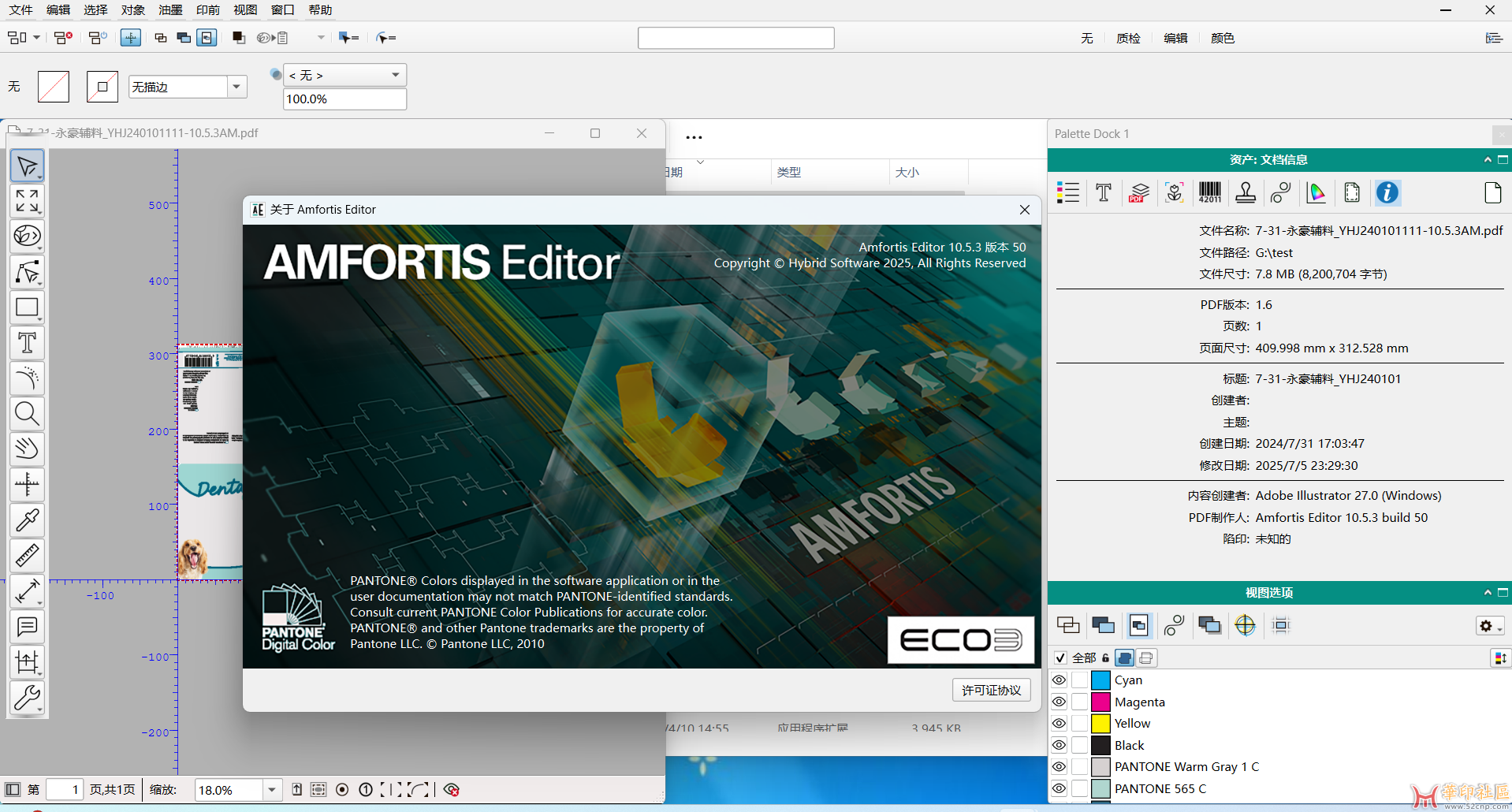Switch to 质检 workspace
This screenshot has height=812, width=1512.
tap(1128, 38)
